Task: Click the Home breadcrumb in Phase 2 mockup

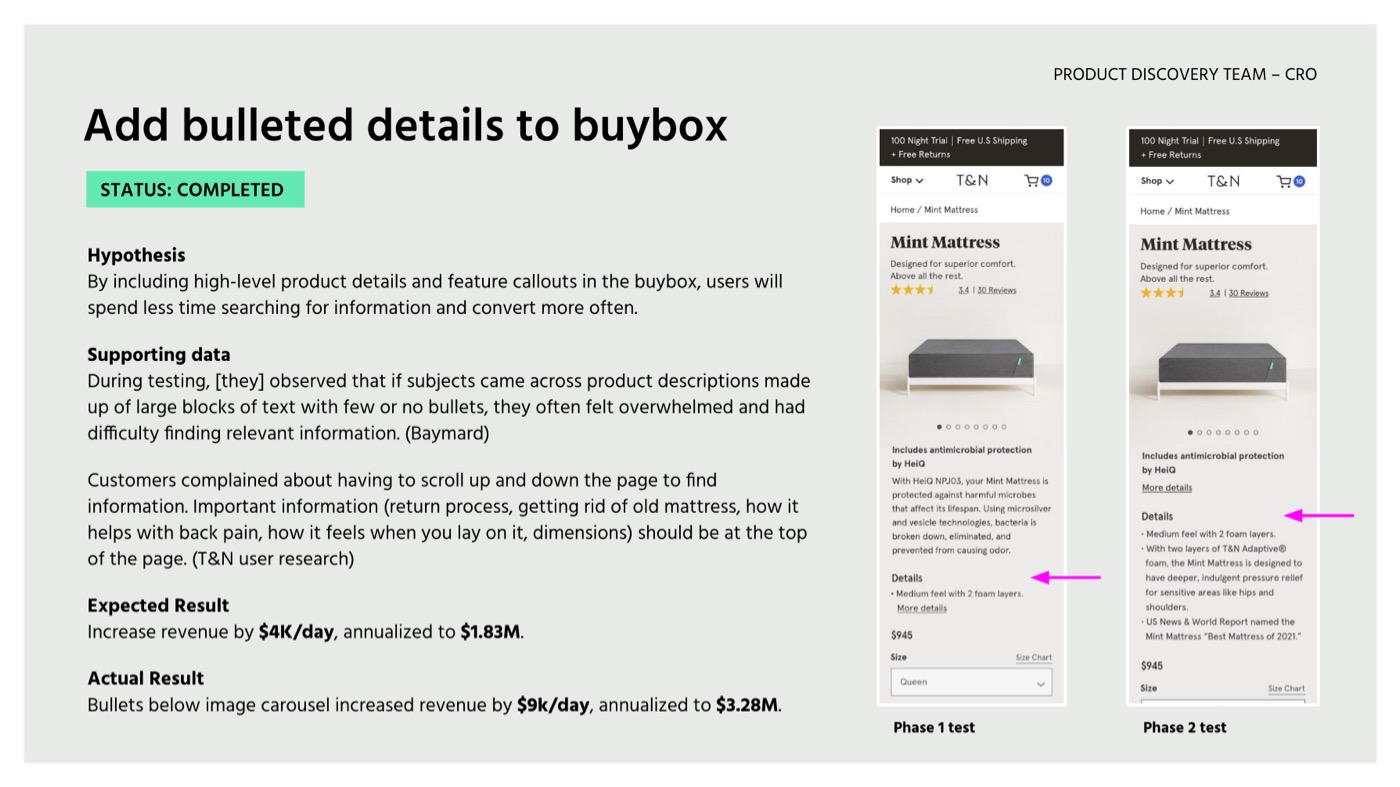Action: [1152, 212]
